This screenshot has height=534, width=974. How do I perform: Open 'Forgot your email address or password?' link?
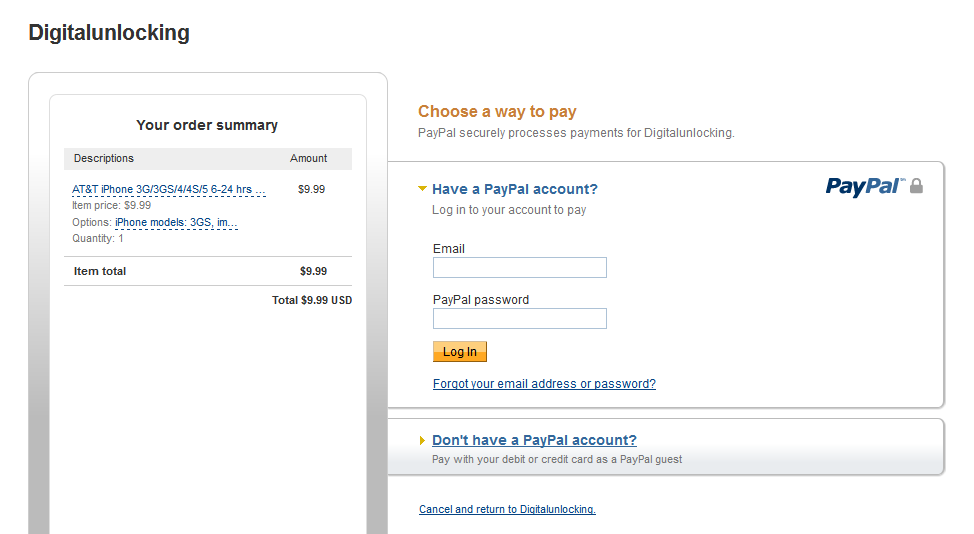tap(544, 384)
